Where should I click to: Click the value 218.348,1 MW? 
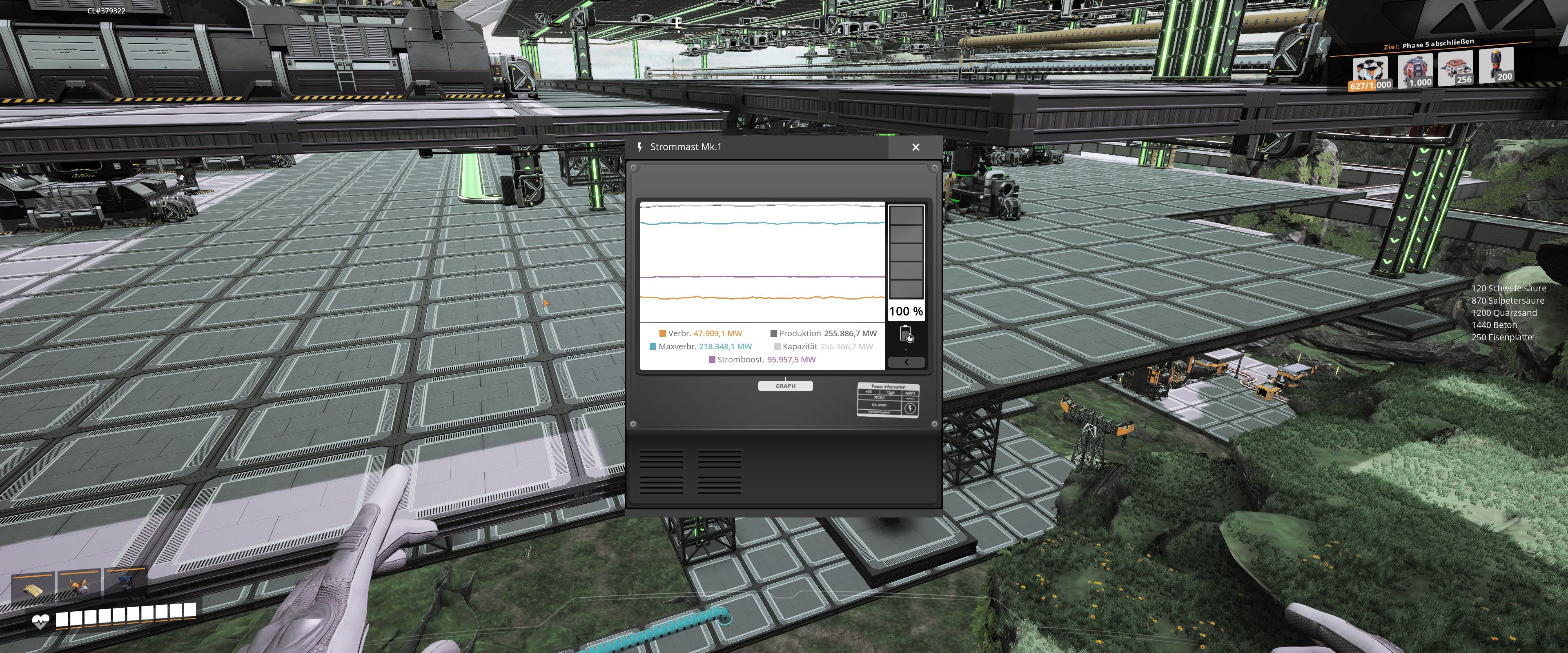click(725, 346)
